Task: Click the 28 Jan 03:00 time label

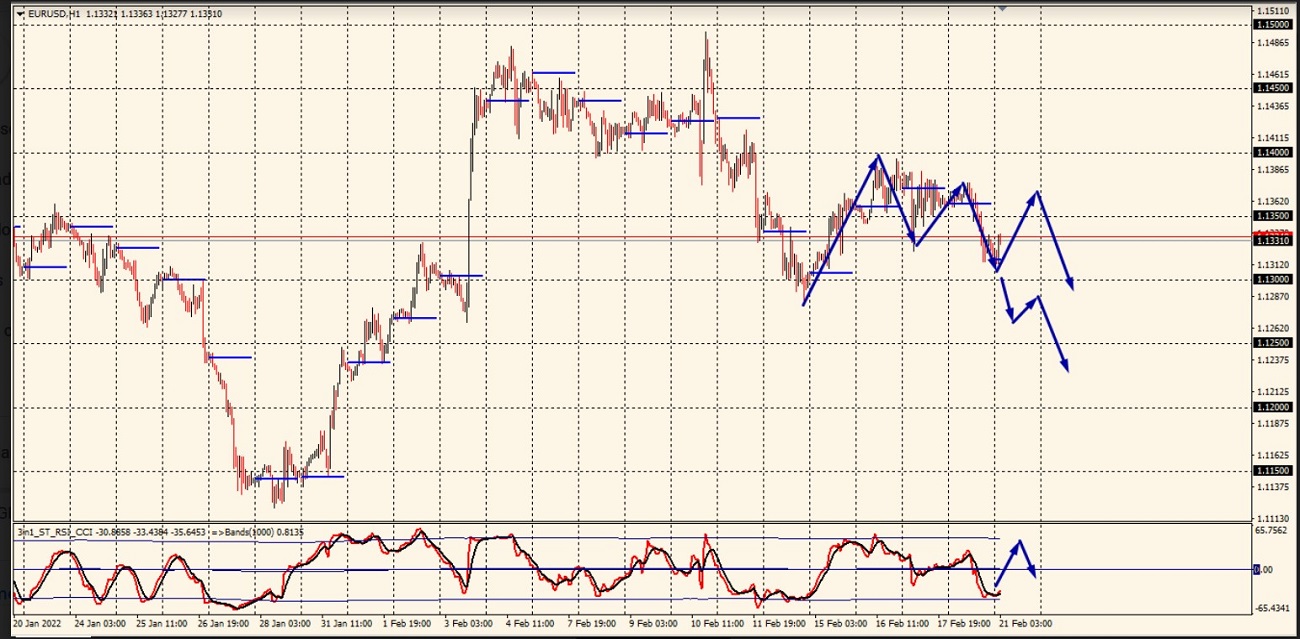Action: 284,623
